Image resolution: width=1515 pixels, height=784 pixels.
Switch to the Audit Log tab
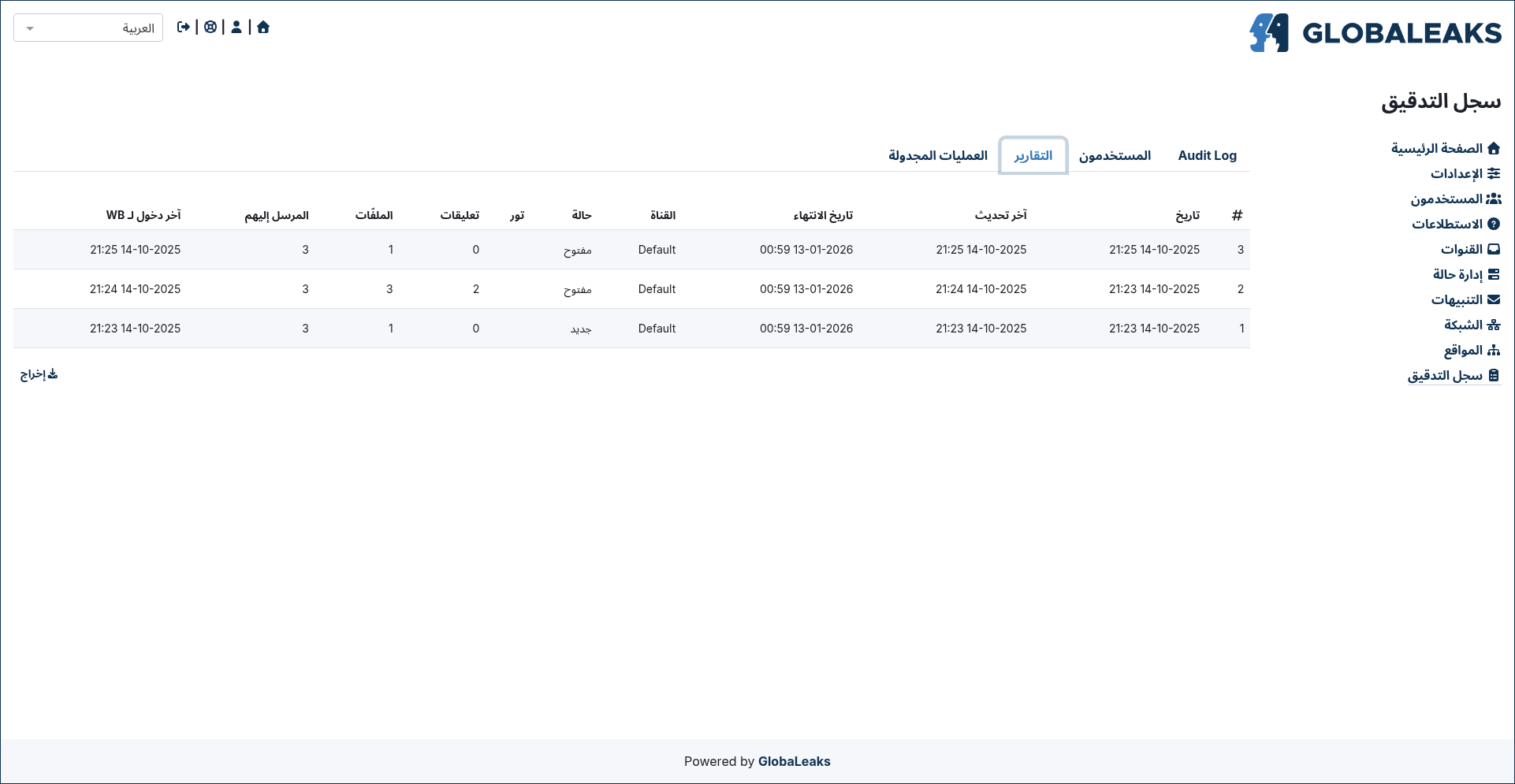(x=1207, y=155)
